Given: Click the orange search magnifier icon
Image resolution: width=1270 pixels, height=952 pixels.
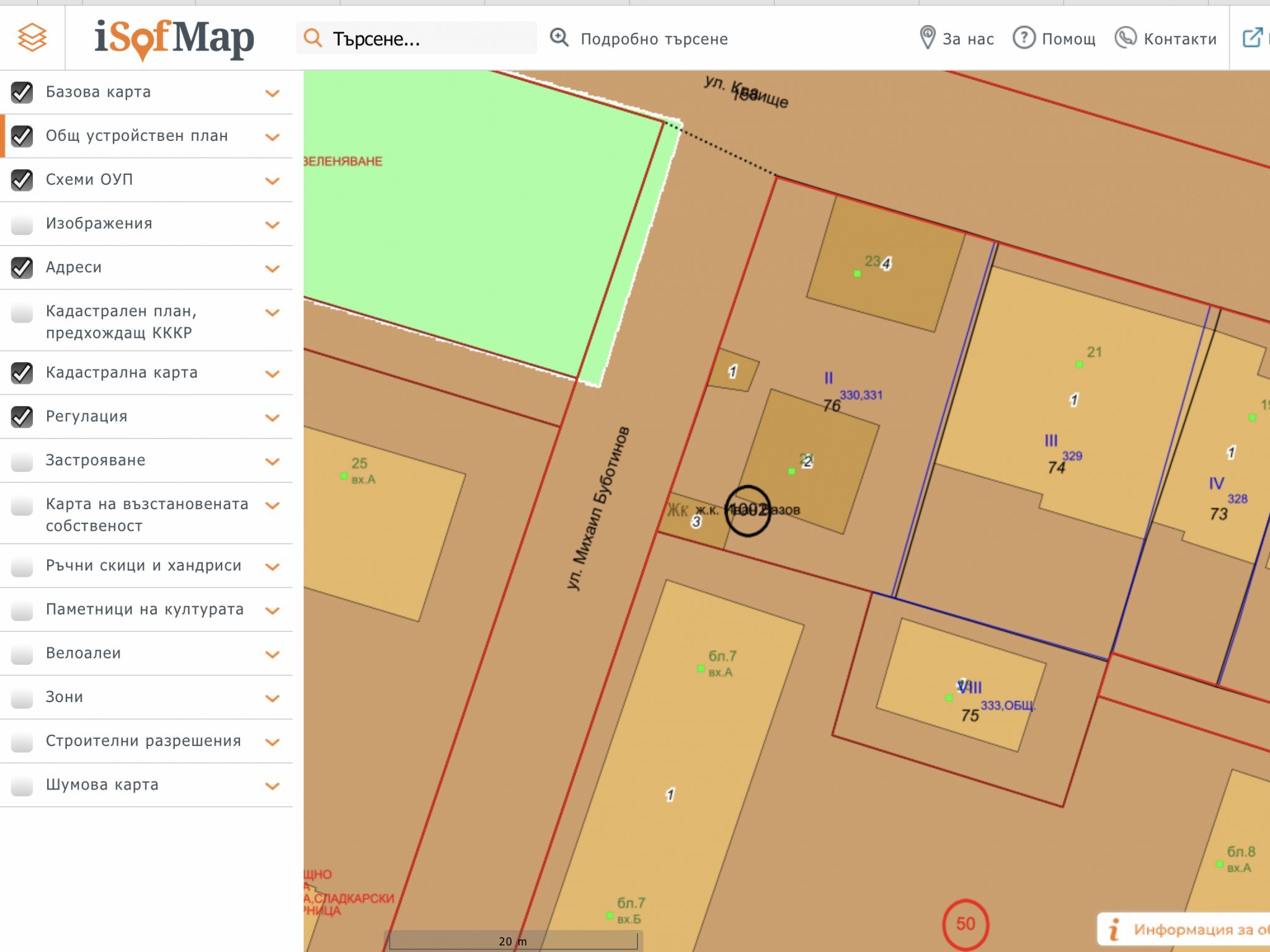Looking at the screenshot, I should [313, 38].
